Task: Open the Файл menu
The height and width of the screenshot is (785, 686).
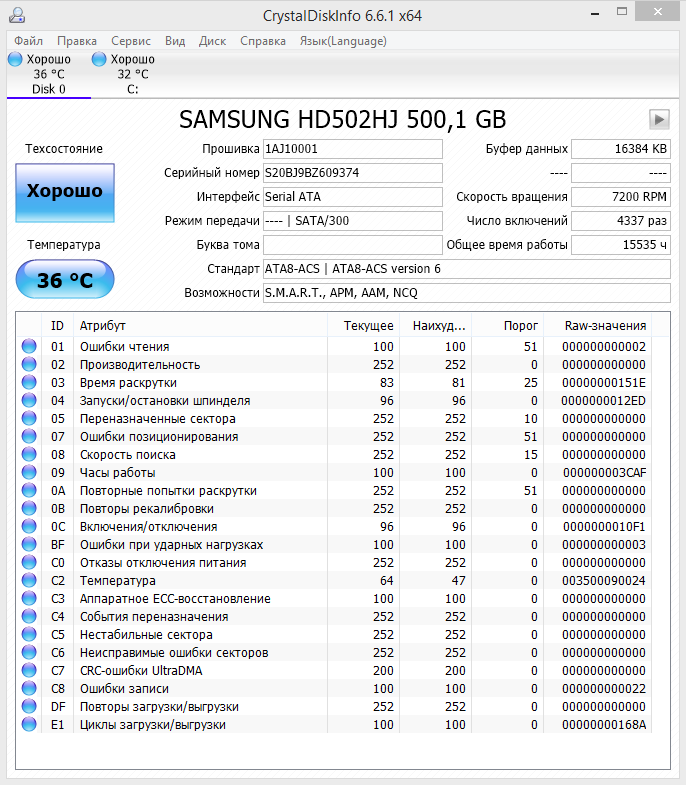Action: tap(29, 41)
